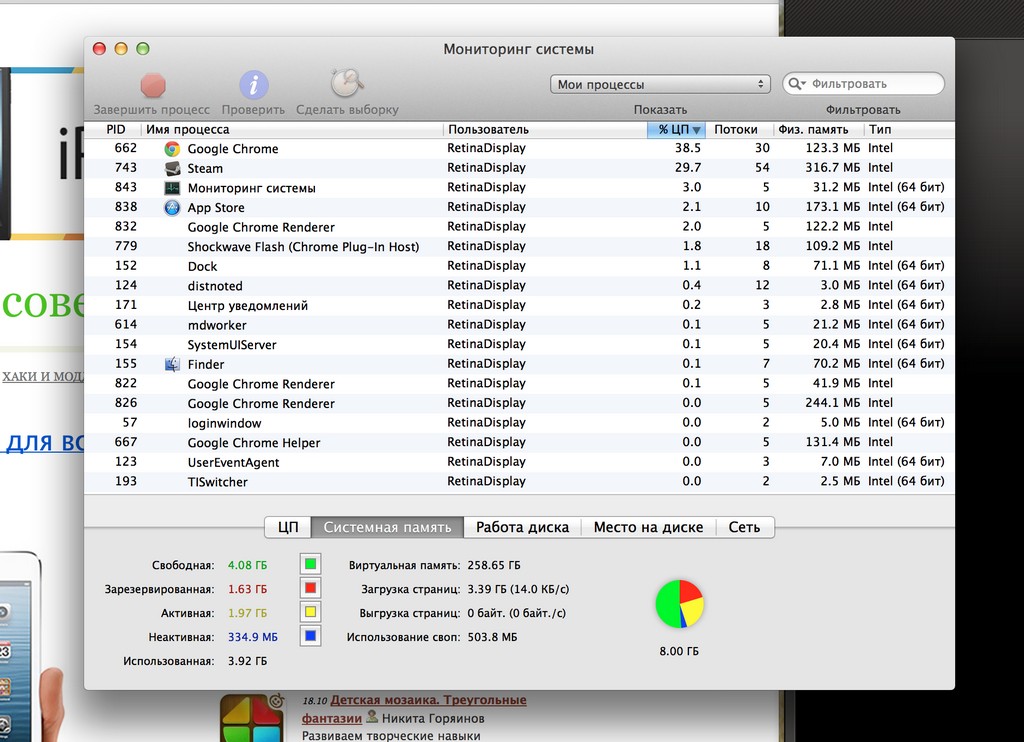Click the green free memory color swatch

click(310, 565)
